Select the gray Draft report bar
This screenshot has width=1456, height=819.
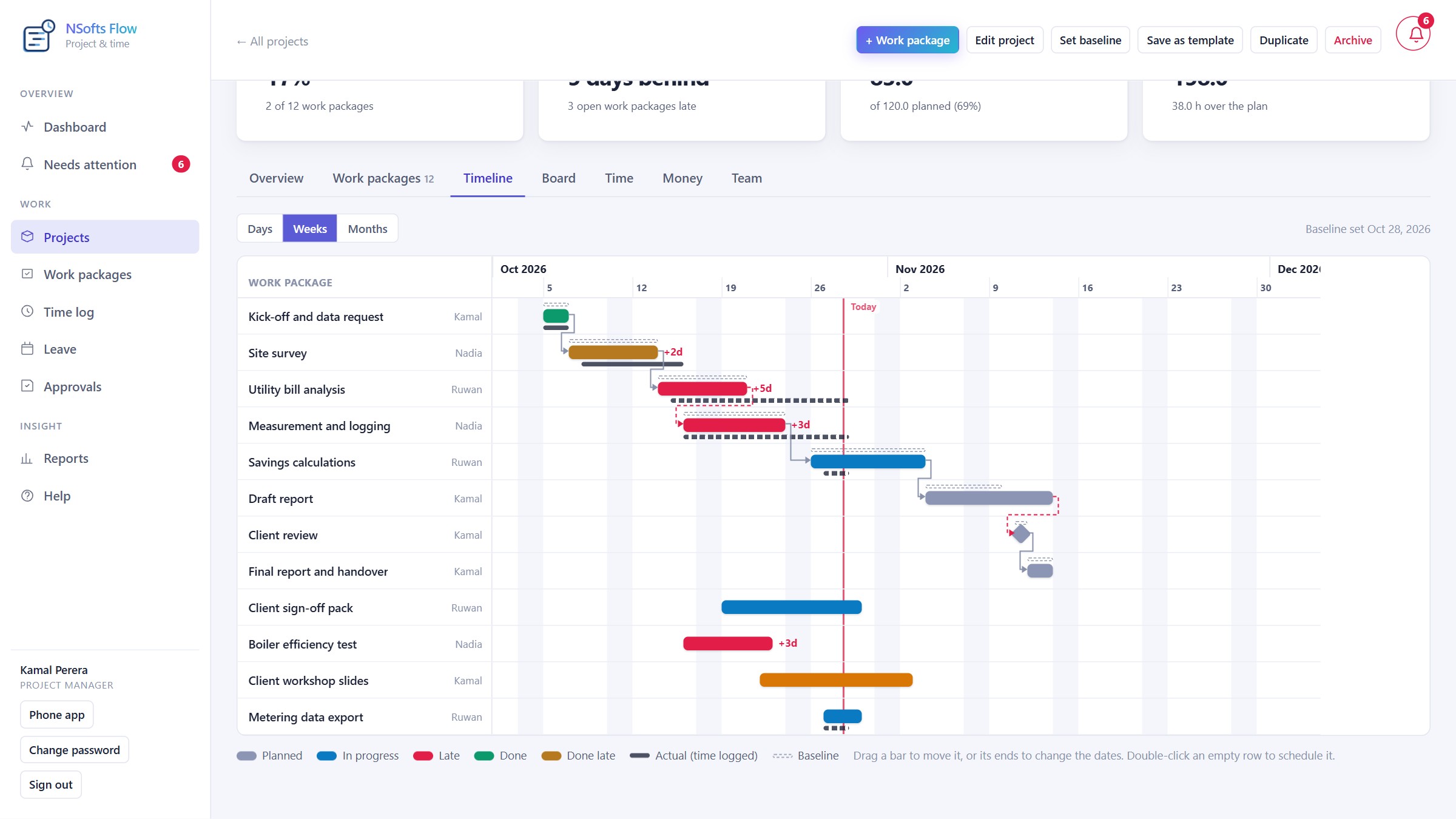click(x=989, y=497)
